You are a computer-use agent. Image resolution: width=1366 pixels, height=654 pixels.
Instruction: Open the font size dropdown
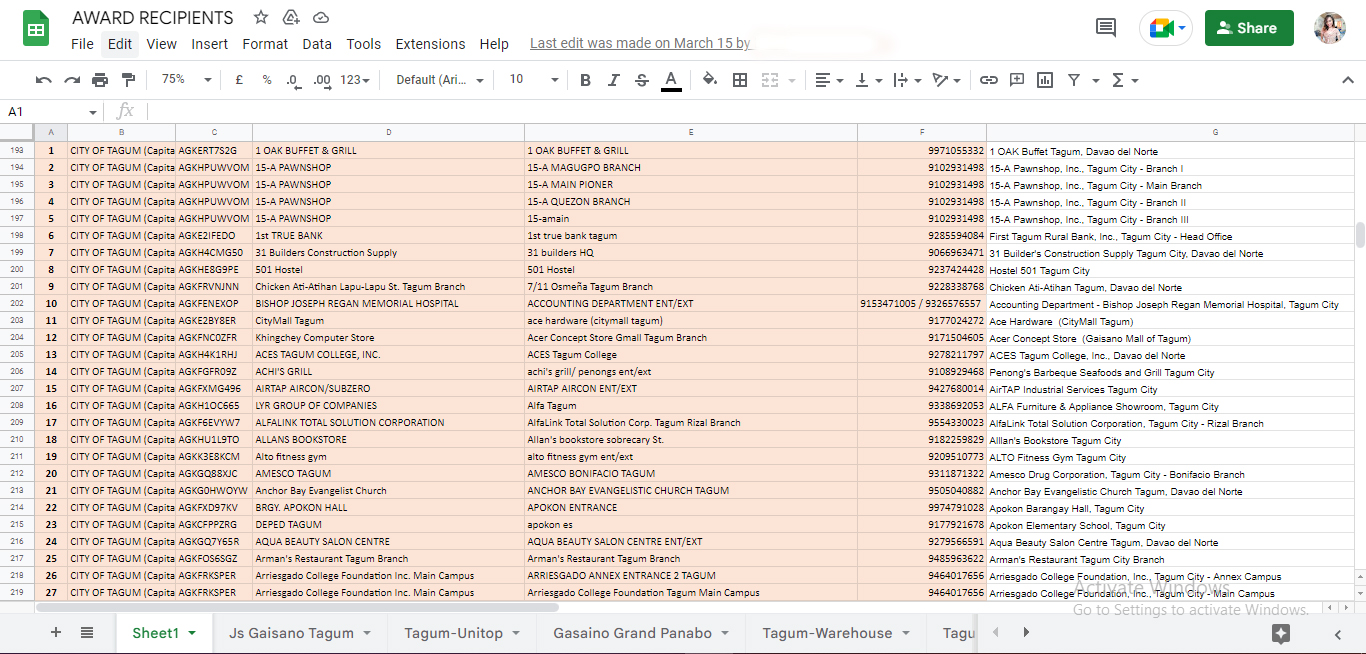(533, 80)
